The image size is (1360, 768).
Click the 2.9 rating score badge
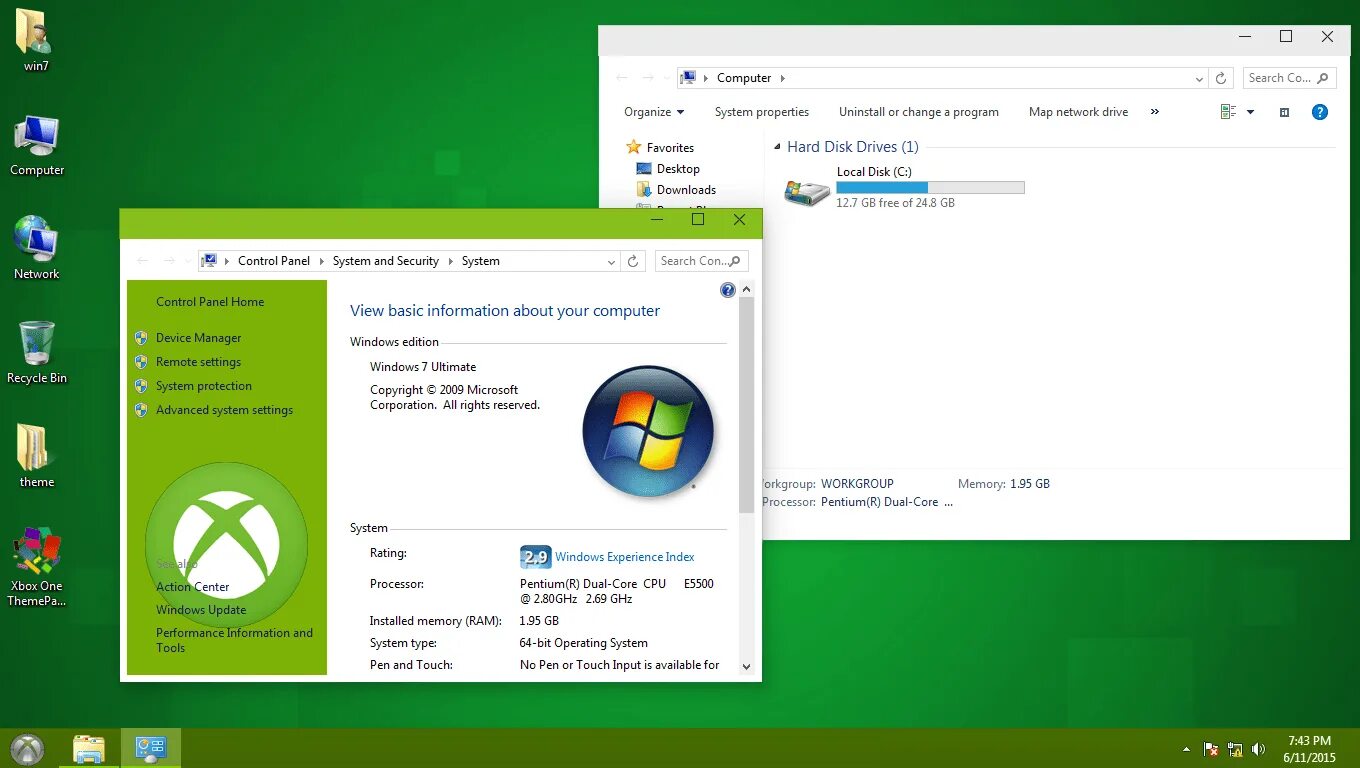(535, 557)
